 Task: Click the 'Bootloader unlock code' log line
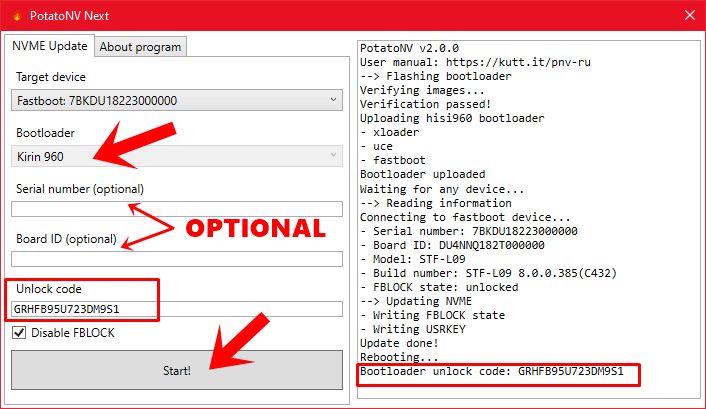click(x=492, y=371)
